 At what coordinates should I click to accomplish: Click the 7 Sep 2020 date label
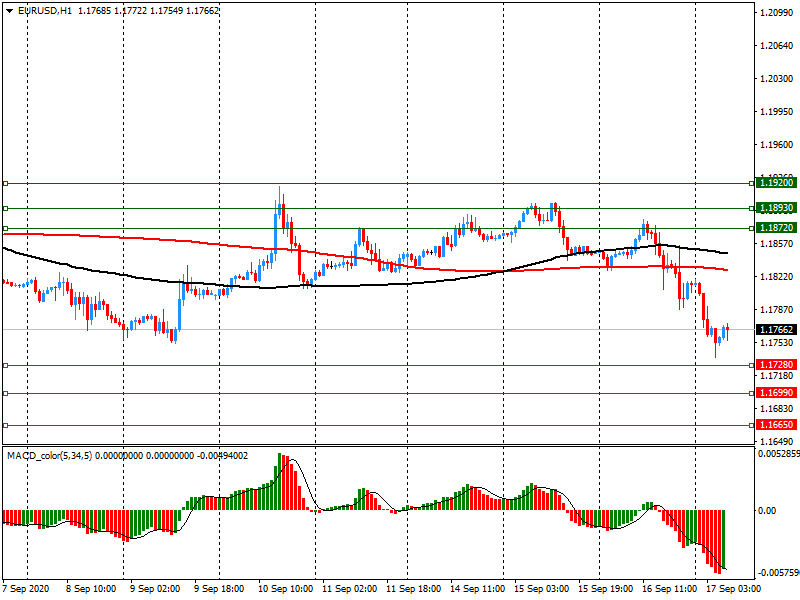27,590
